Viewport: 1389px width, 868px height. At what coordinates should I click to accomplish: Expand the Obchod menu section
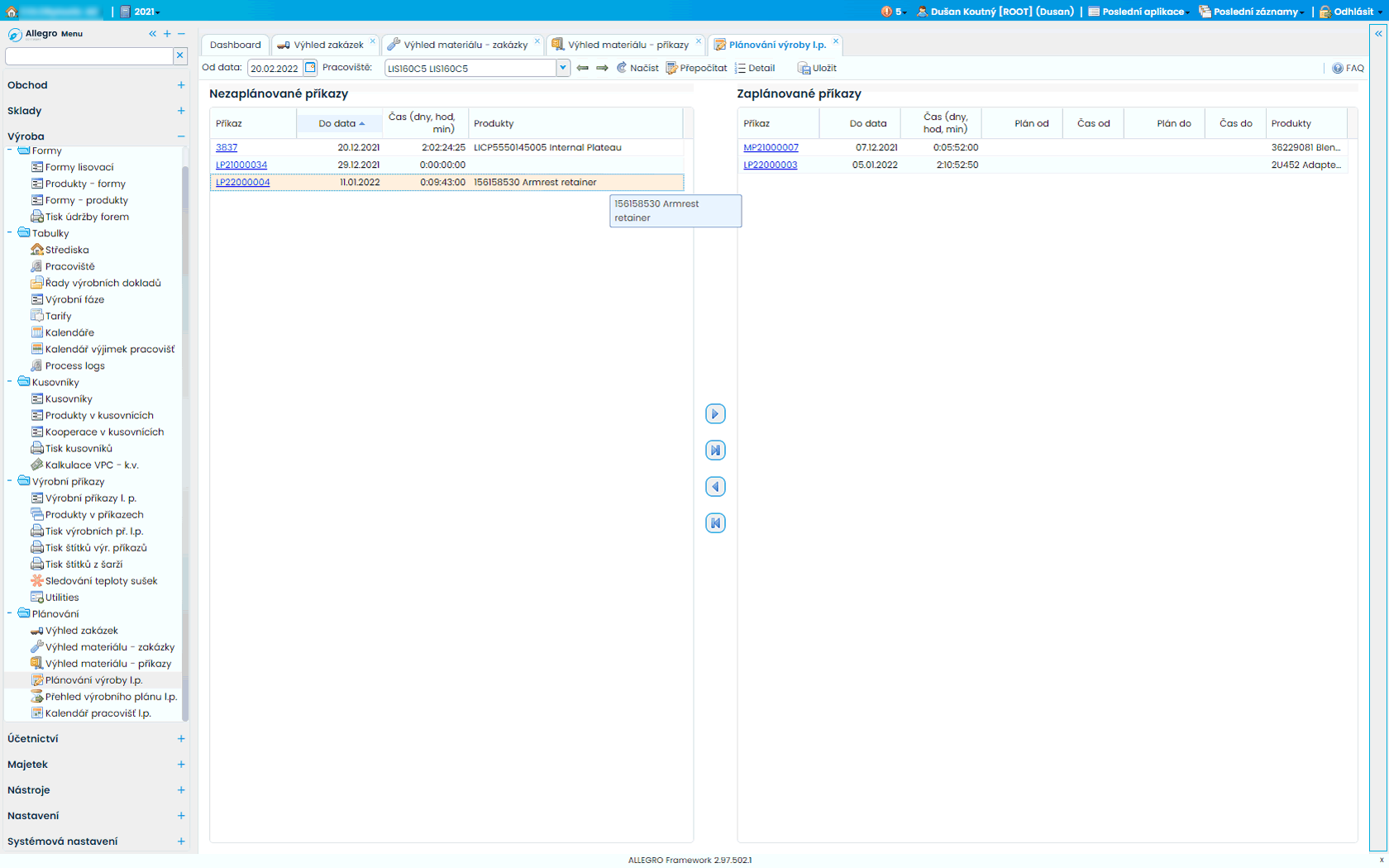coord(180,85)
